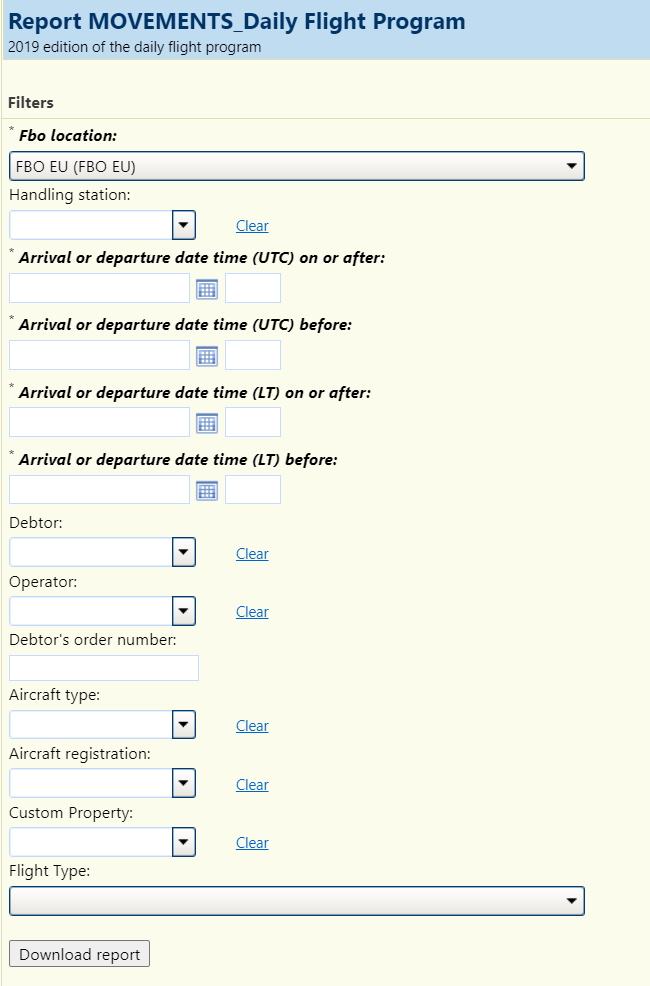650x986 pixels.
Task: Open calendar picker for LT before date
Action: tap(207, 490)
